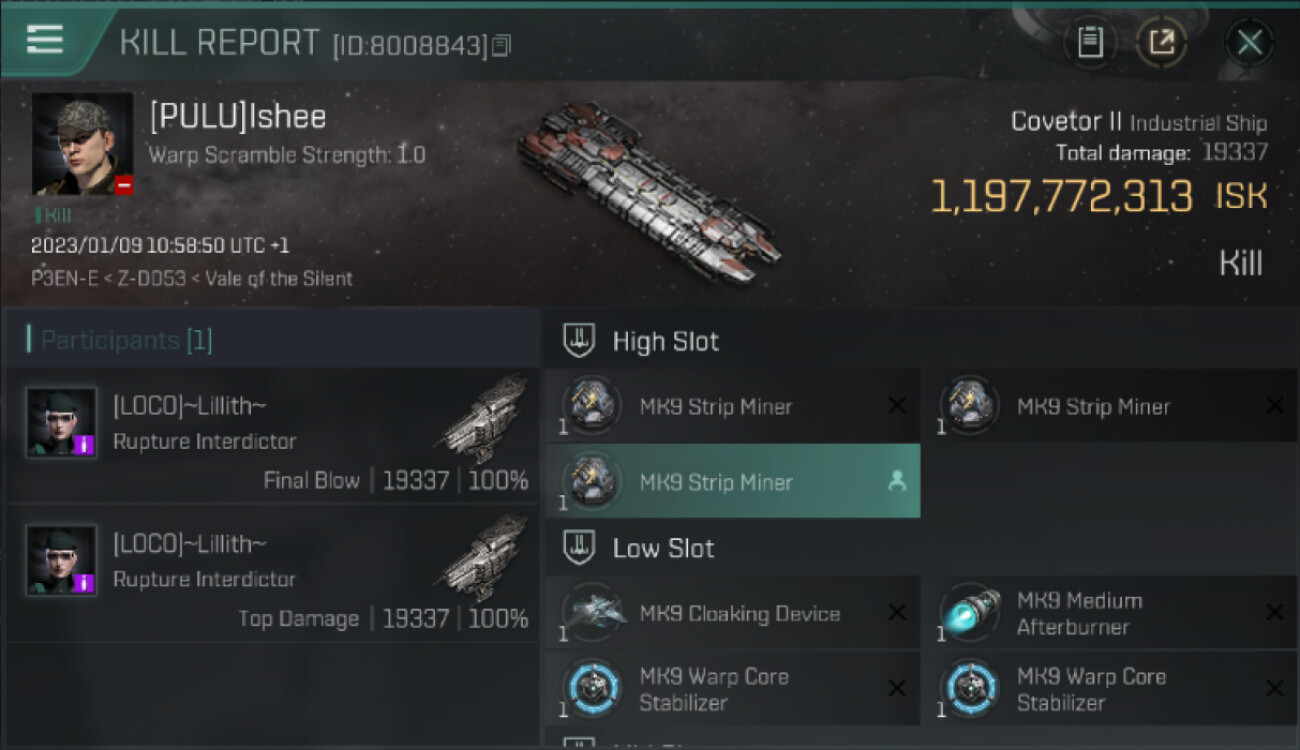Open Ishee's character portrait
Viewport: 1300px width, 750px height.
click(x=82, y=144)
